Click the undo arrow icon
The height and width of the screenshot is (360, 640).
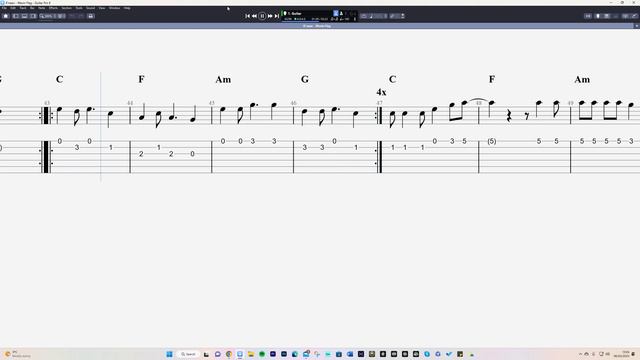pos(72,16)
